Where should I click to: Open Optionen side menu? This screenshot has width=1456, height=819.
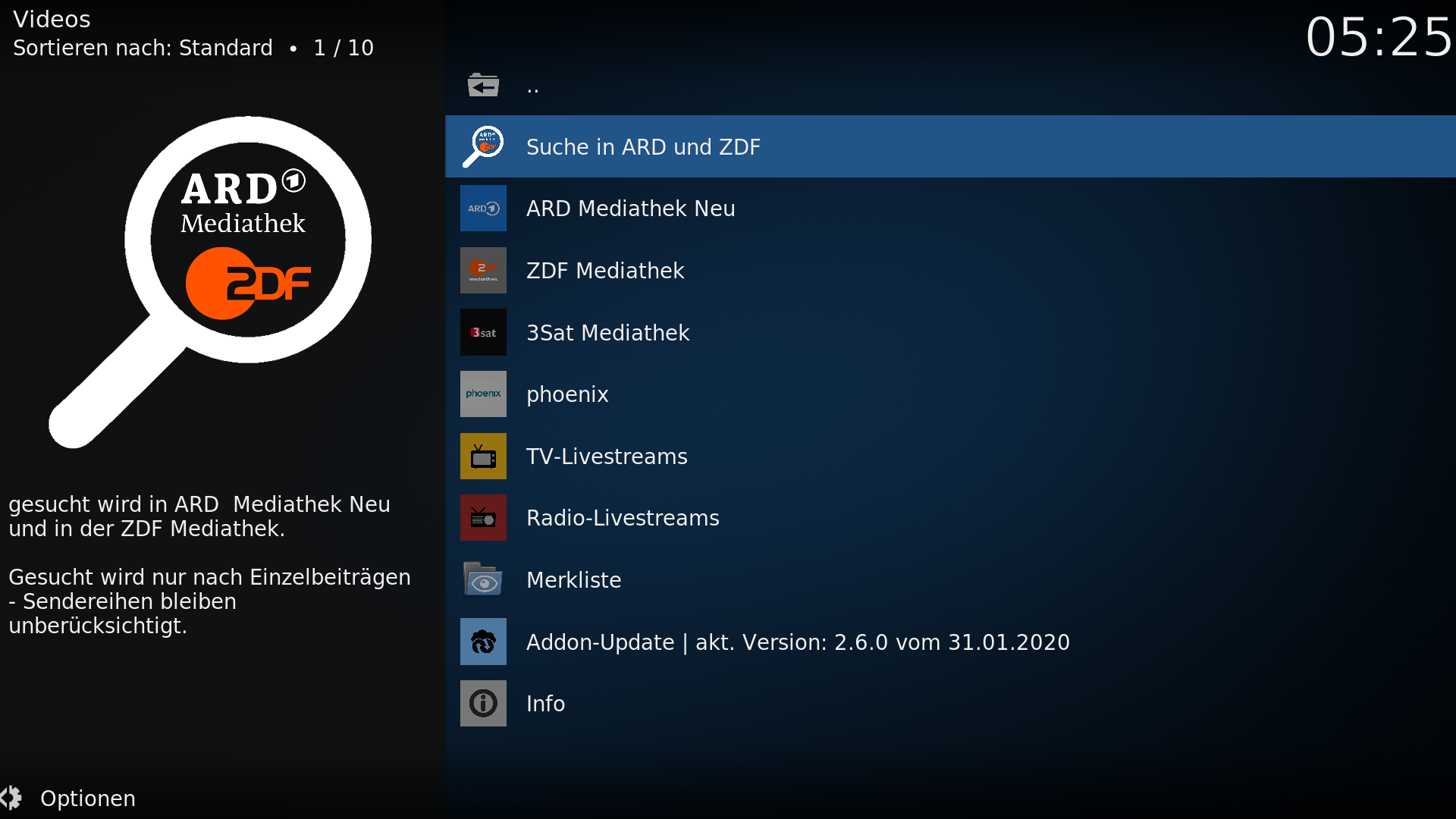pyautogui.click(x=68, y=798)
